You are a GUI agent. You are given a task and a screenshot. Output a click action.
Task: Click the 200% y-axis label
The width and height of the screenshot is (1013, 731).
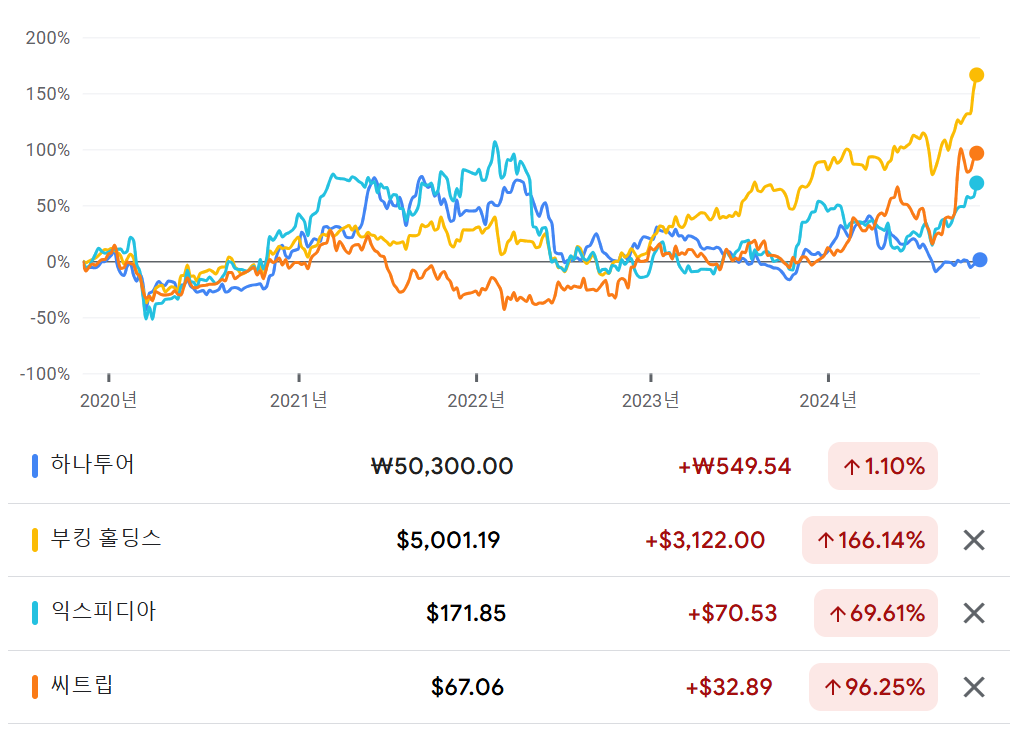click(48, 38)
